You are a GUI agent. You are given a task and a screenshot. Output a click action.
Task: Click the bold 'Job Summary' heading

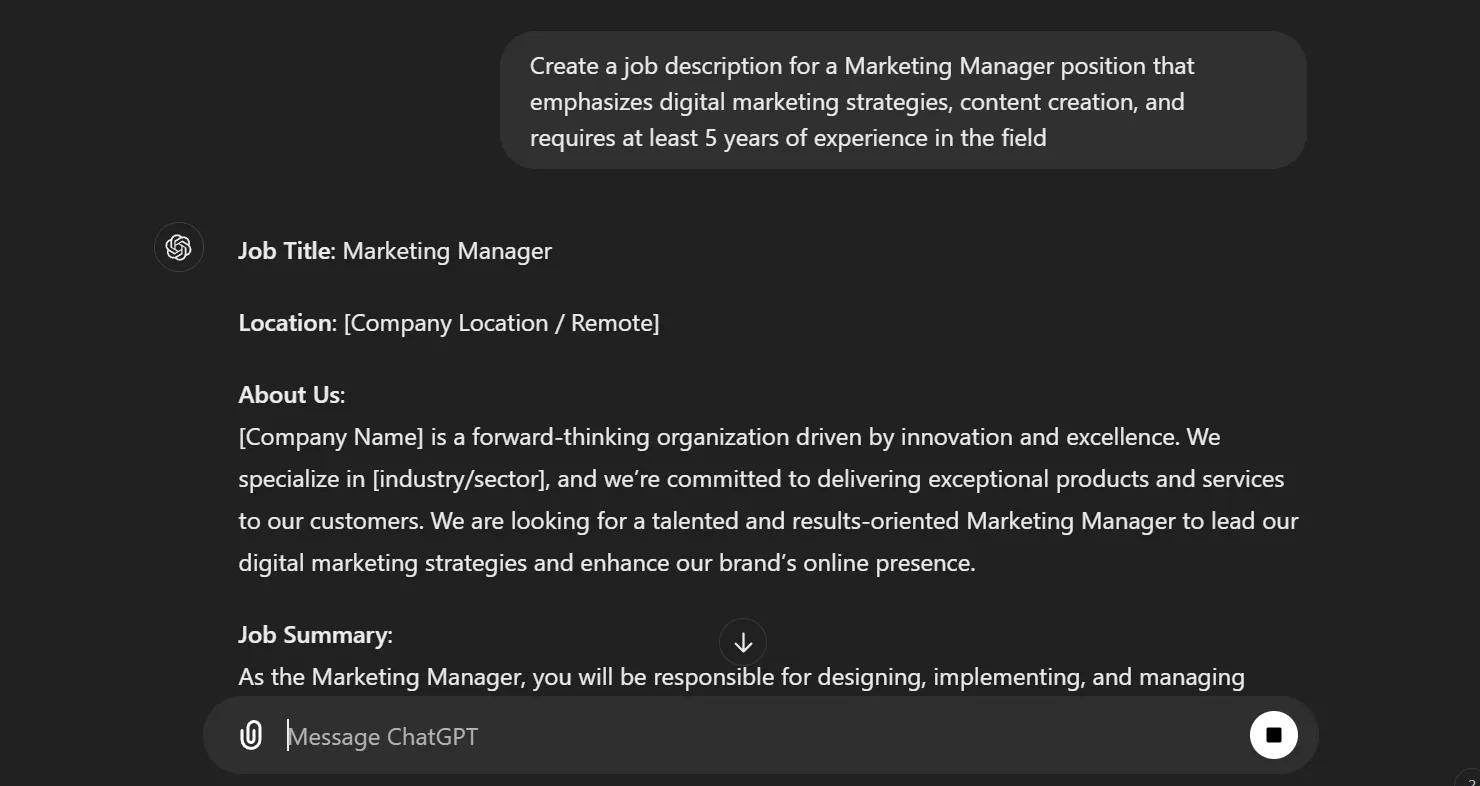pos(313,635)
